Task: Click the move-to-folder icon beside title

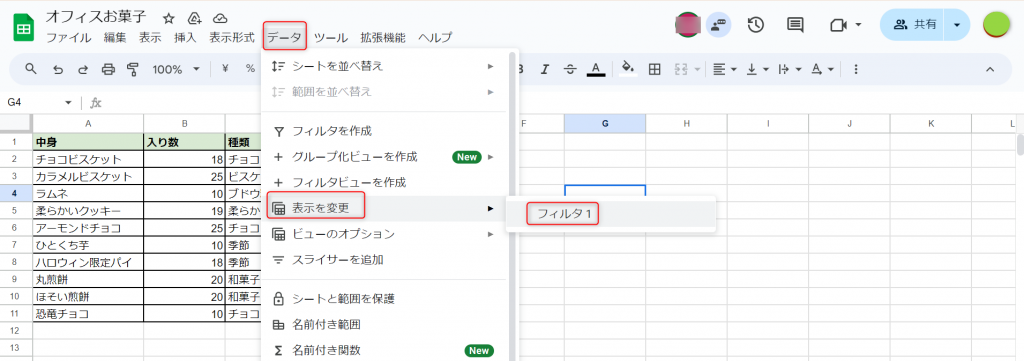Action: [x=195, y=18]
